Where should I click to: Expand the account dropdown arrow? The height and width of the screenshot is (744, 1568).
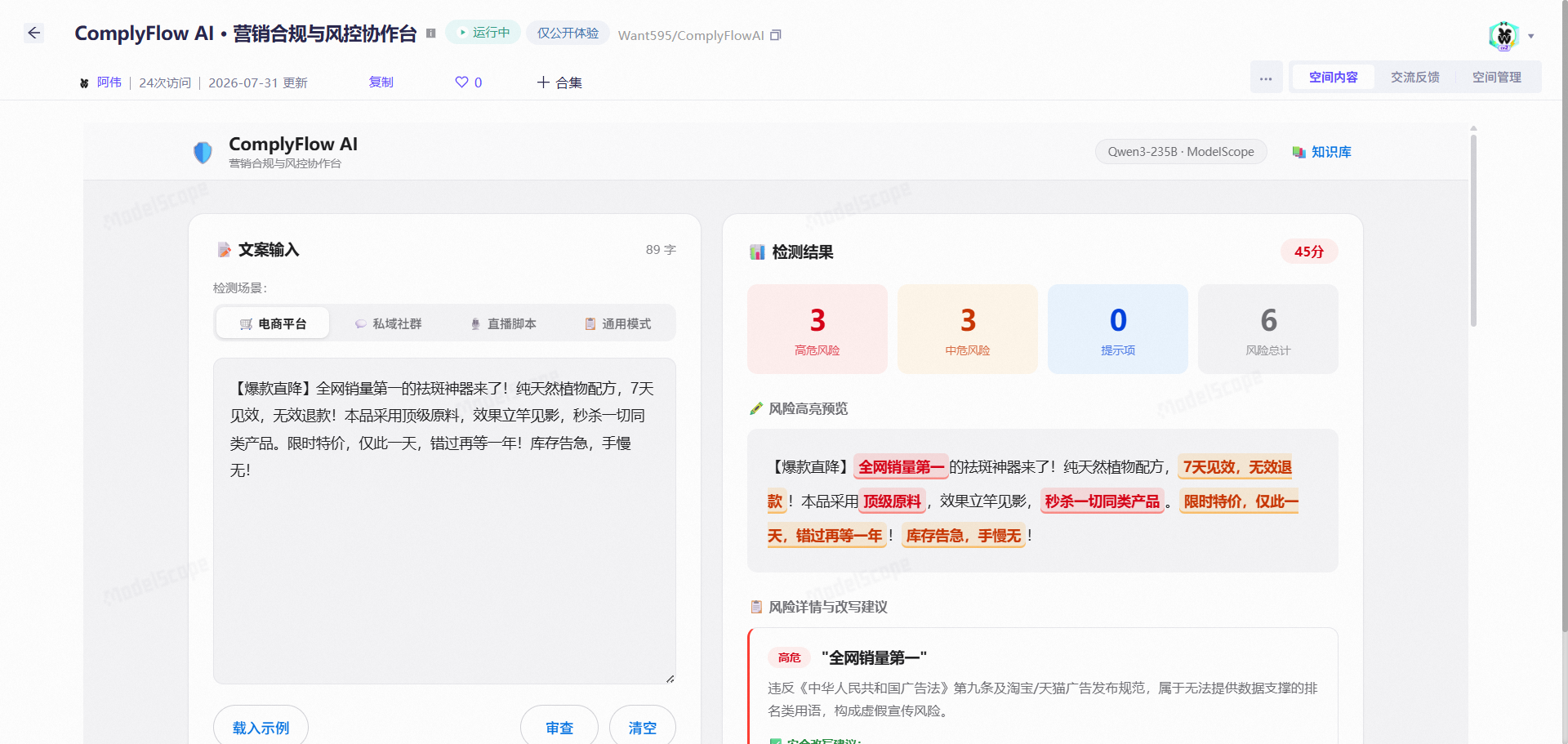1531,36
